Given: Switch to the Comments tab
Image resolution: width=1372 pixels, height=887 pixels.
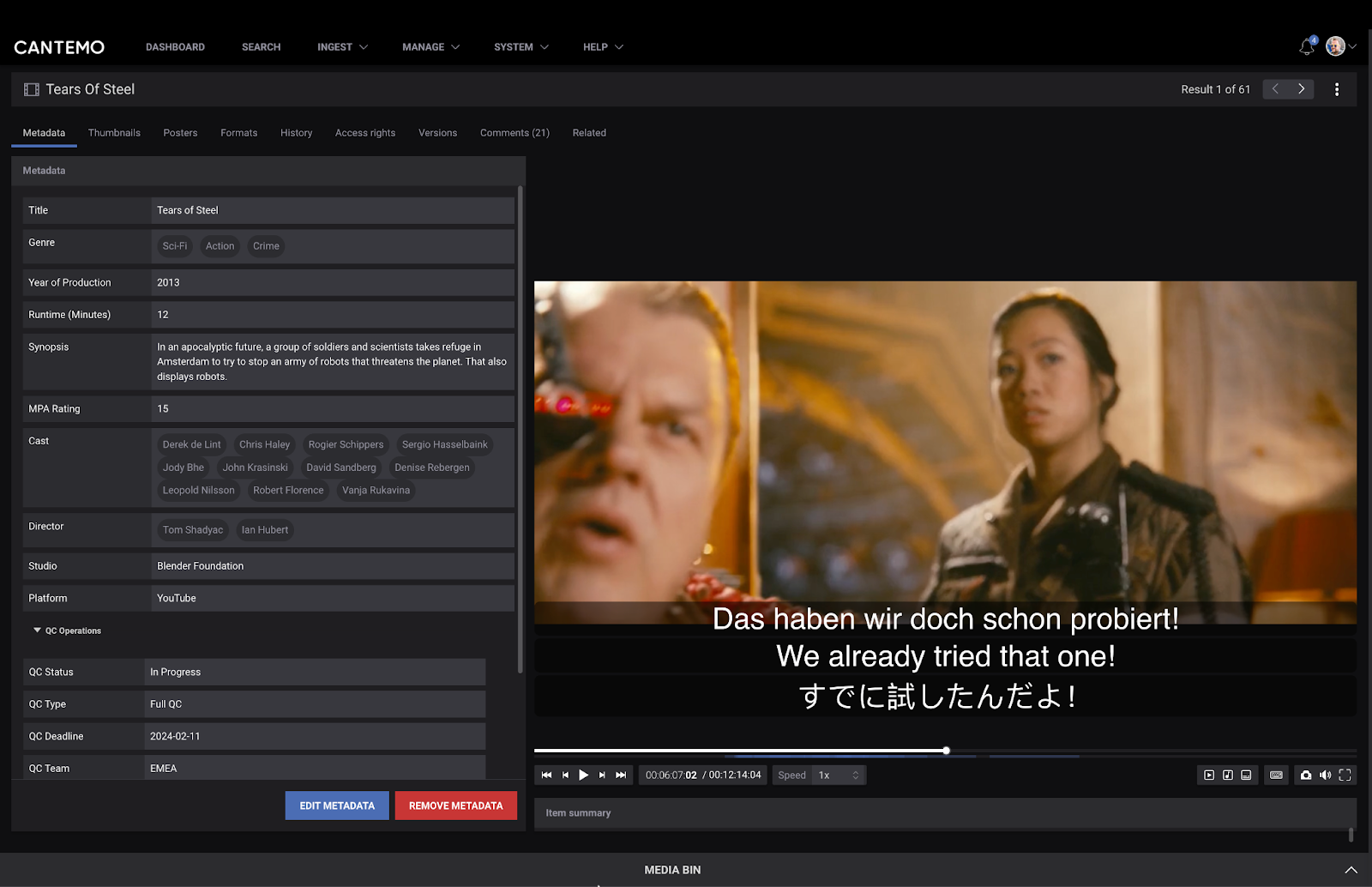Looking at the screenshot, I should point(514,133).
